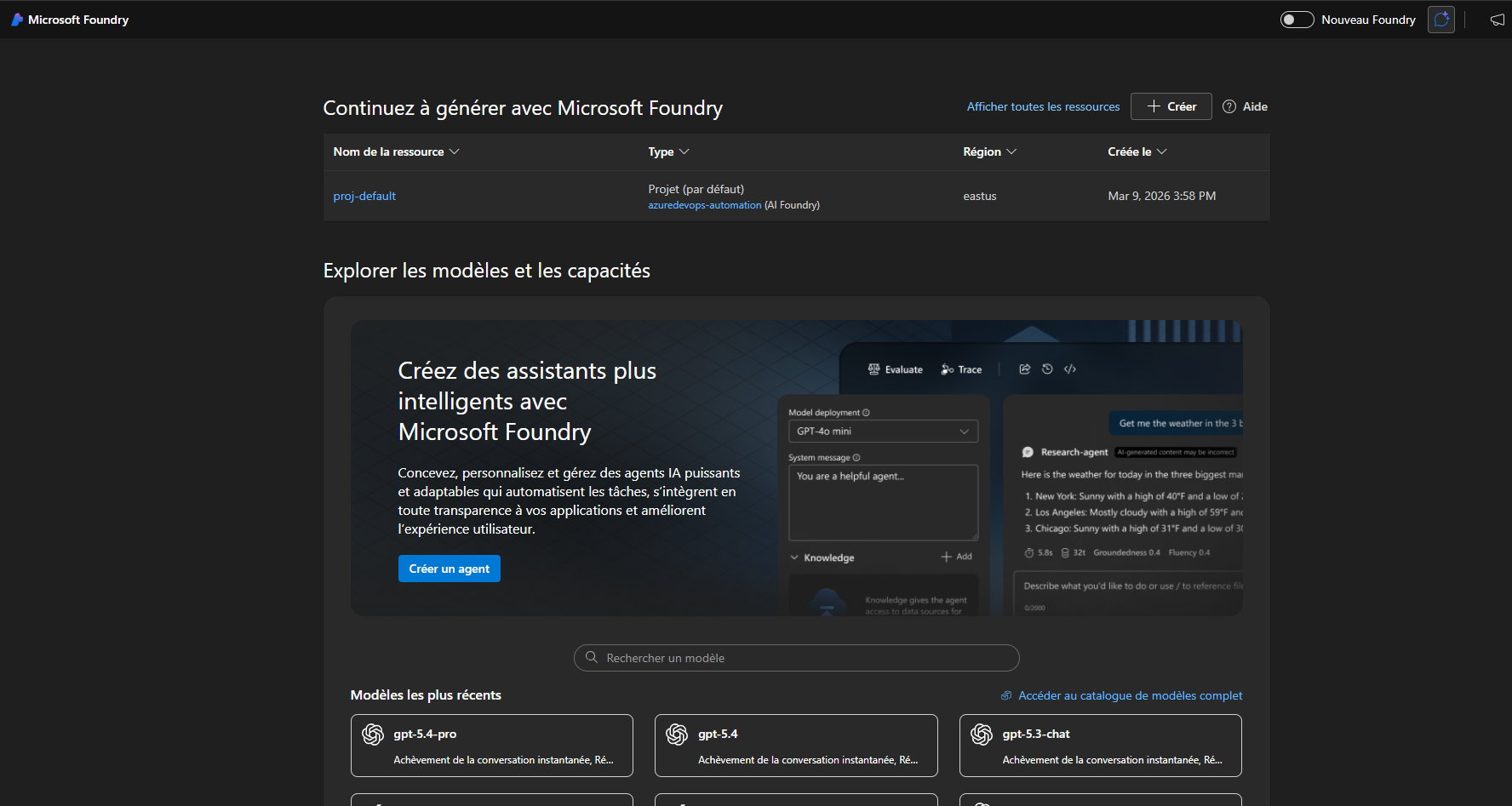Toggle the Nouveau Foundry switch
The width and height of the screenshot is (1512, 806).
[x=1297, y=20]
